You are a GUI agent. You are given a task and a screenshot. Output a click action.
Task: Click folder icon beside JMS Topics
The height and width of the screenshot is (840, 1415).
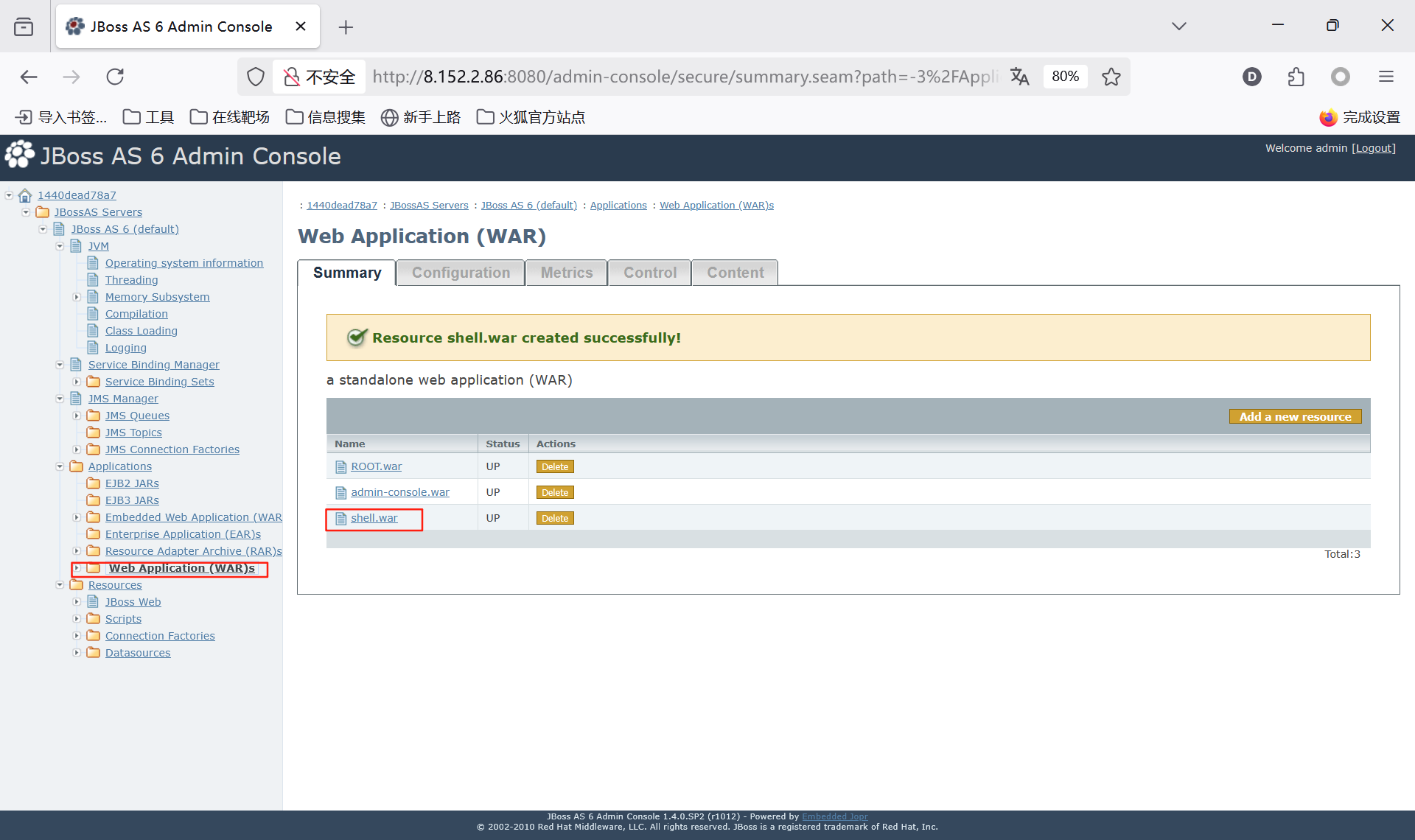click(94, 433)
